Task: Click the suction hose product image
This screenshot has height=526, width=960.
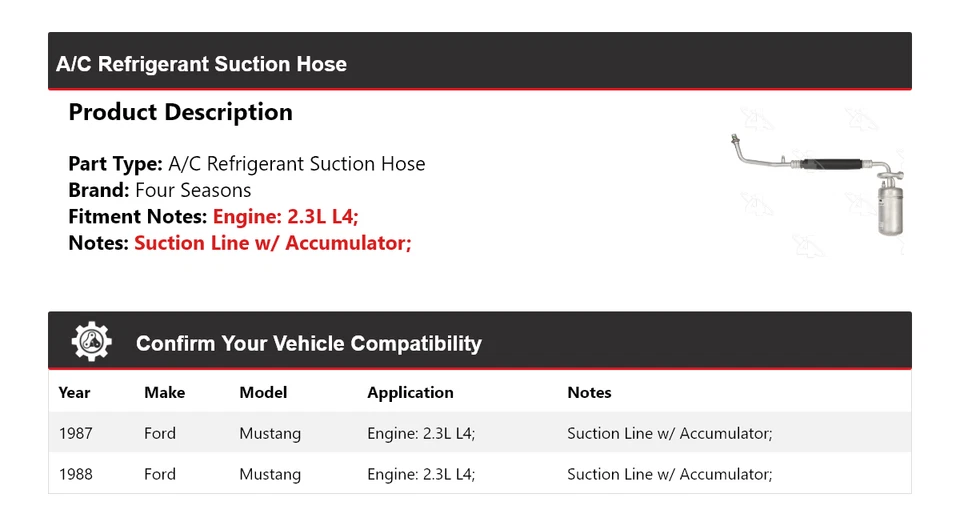Action: [x=818, y=181]
